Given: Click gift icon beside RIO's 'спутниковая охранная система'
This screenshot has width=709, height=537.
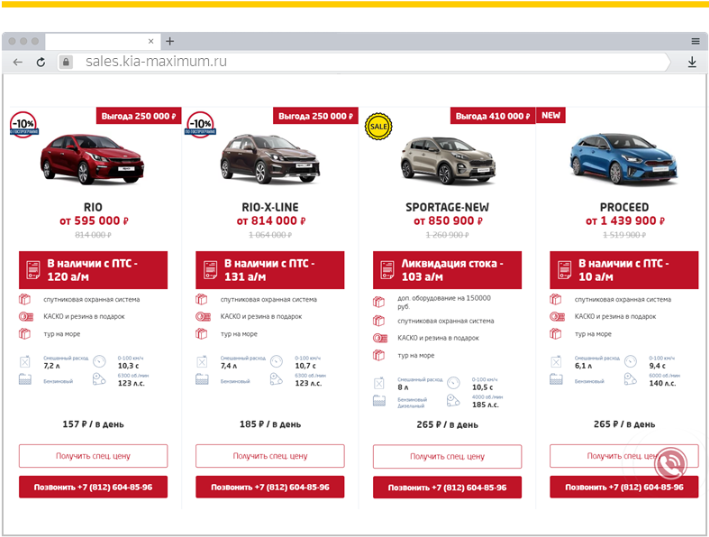Looking at the screenshot, I should (25, 299).
